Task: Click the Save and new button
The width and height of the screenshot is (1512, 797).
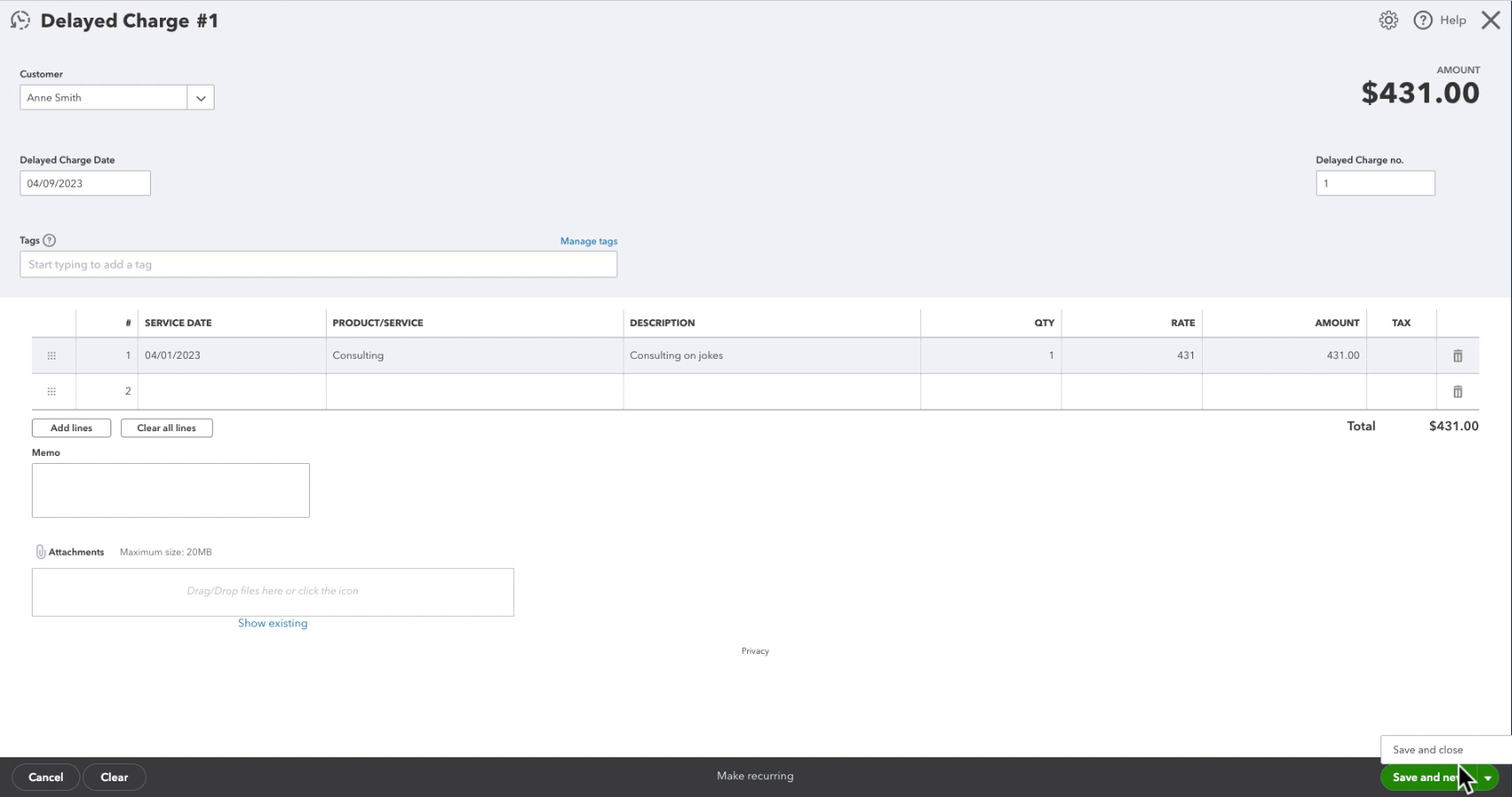Action: click(1428, 778)
